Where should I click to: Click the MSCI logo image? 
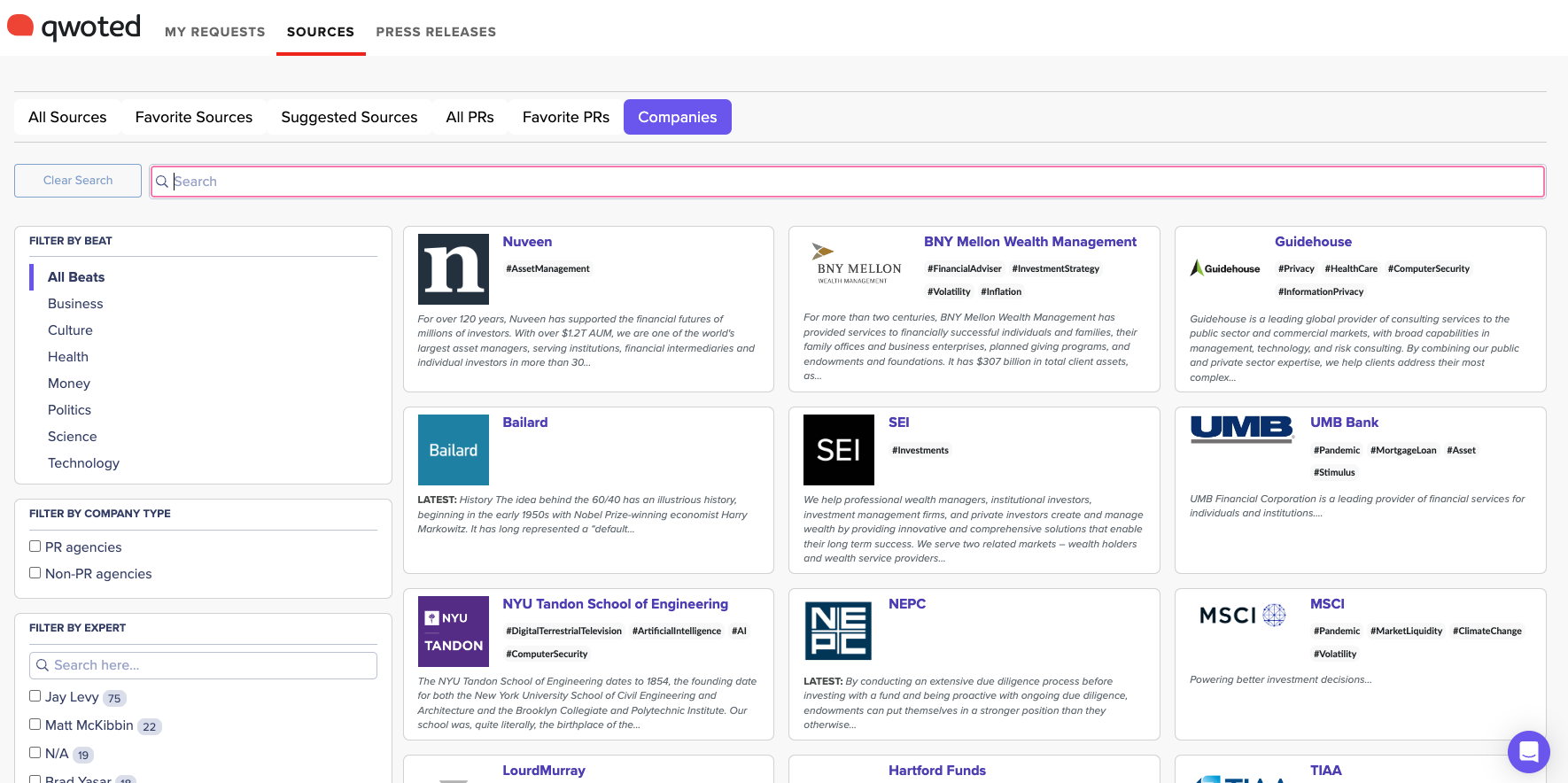[1242, 615]
